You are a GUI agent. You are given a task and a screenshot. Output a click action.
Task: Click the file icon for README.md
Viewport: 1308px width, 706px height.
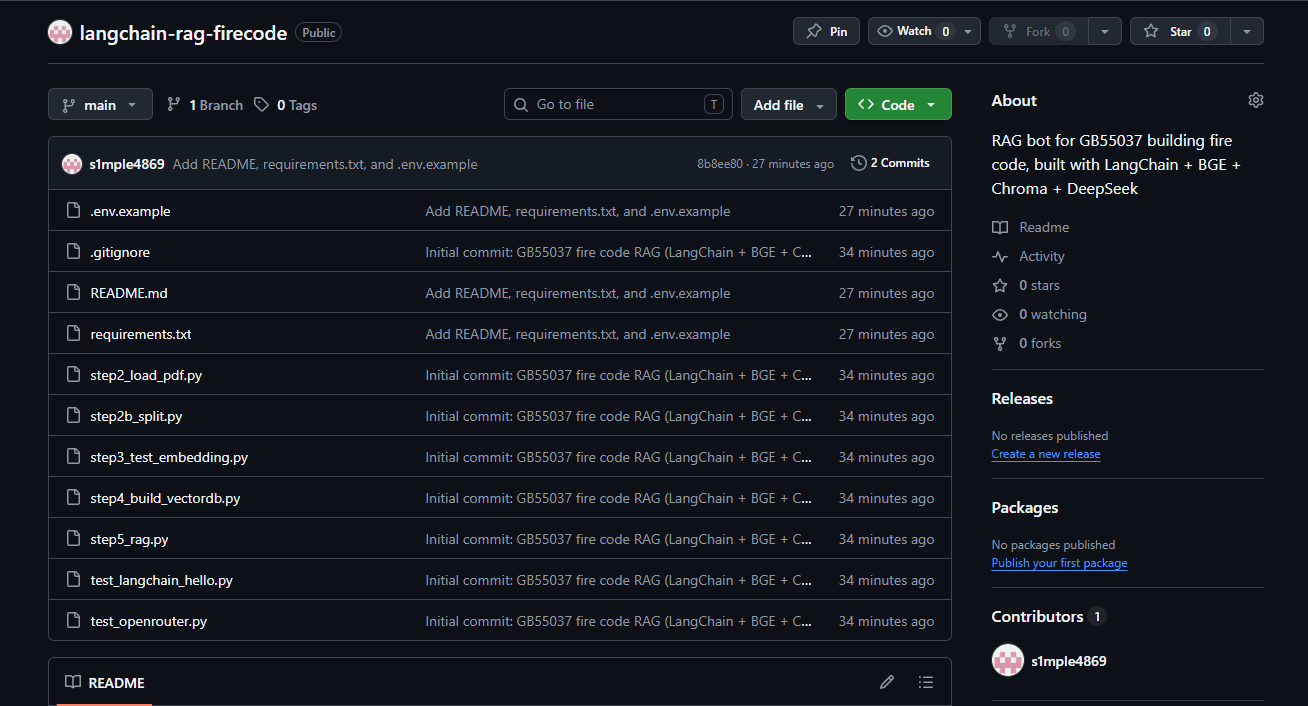73,293
